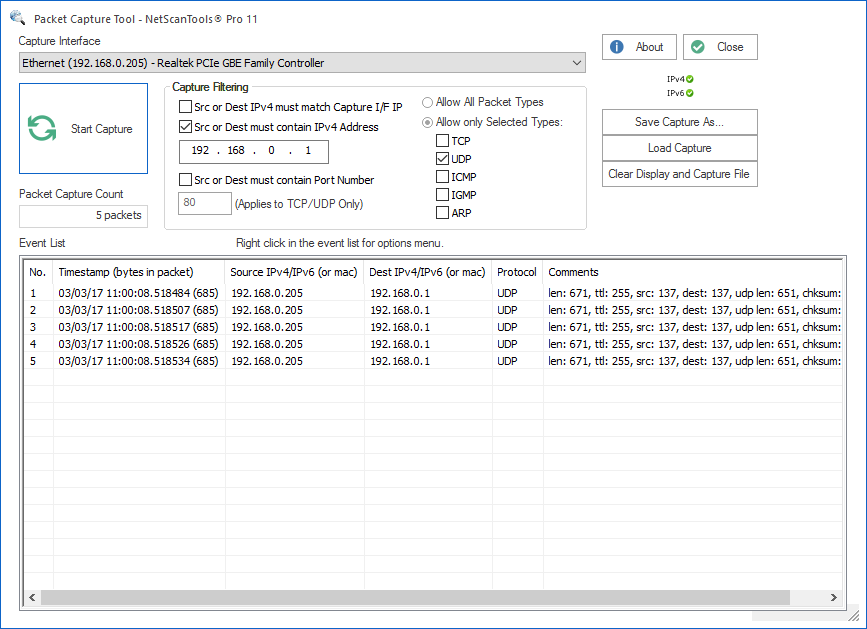Viewport: 867px width, 629px height.
Task: Sort by Comments column header
Action: click(692, 272)
